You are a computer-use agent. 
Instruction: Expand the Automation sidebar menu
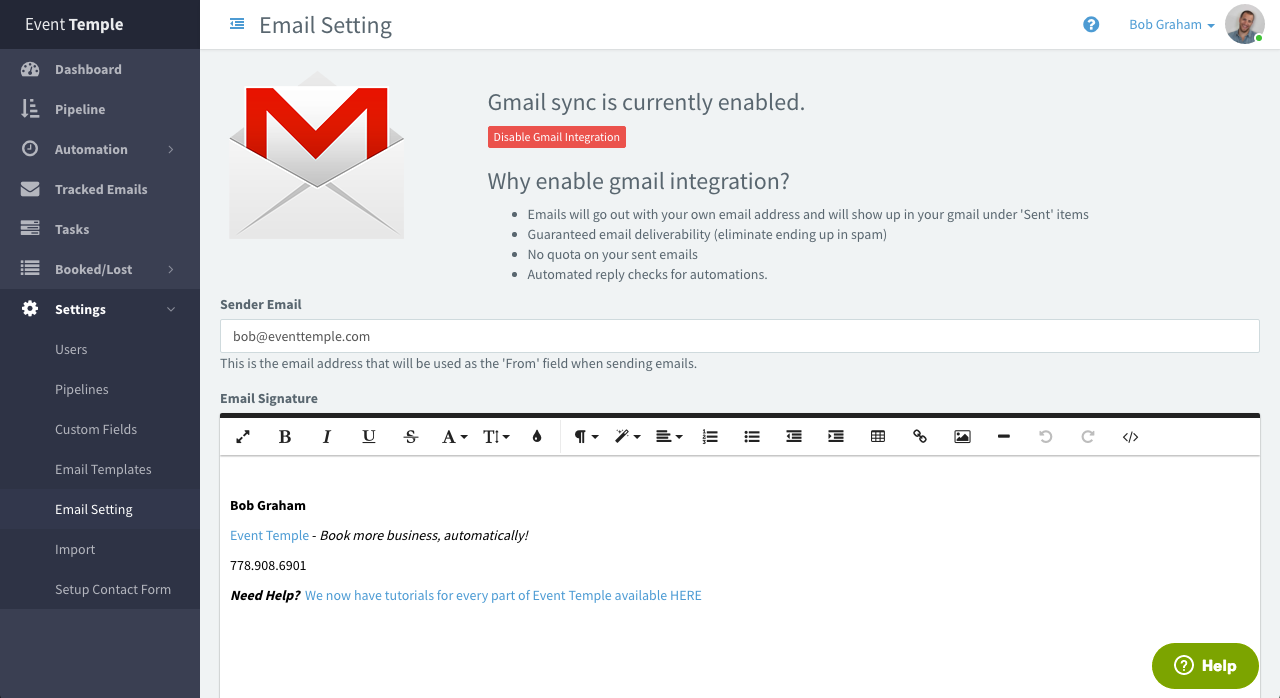(x=100, y=149)
